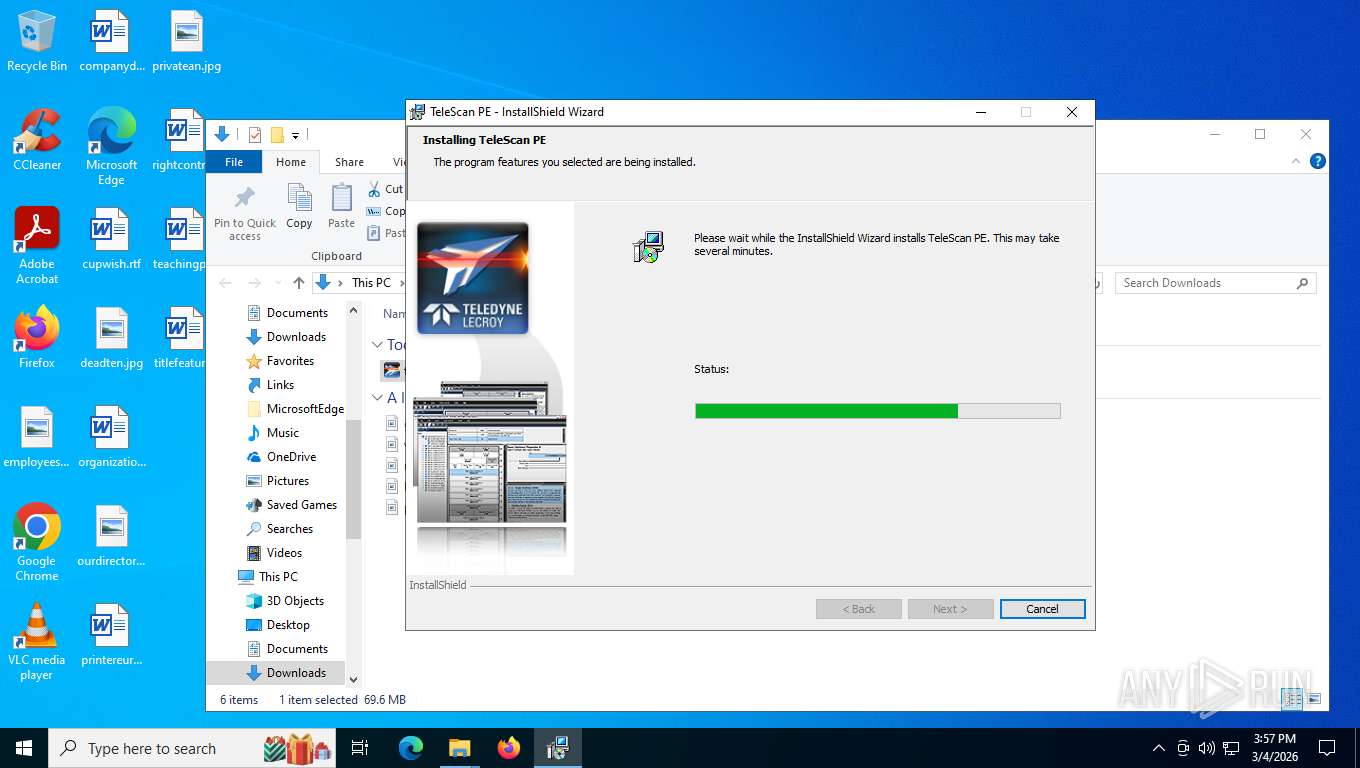Viewport: 1360px width, 768px height.
Task: Click new folder quick toolbar icon
Action: (277, 134)
